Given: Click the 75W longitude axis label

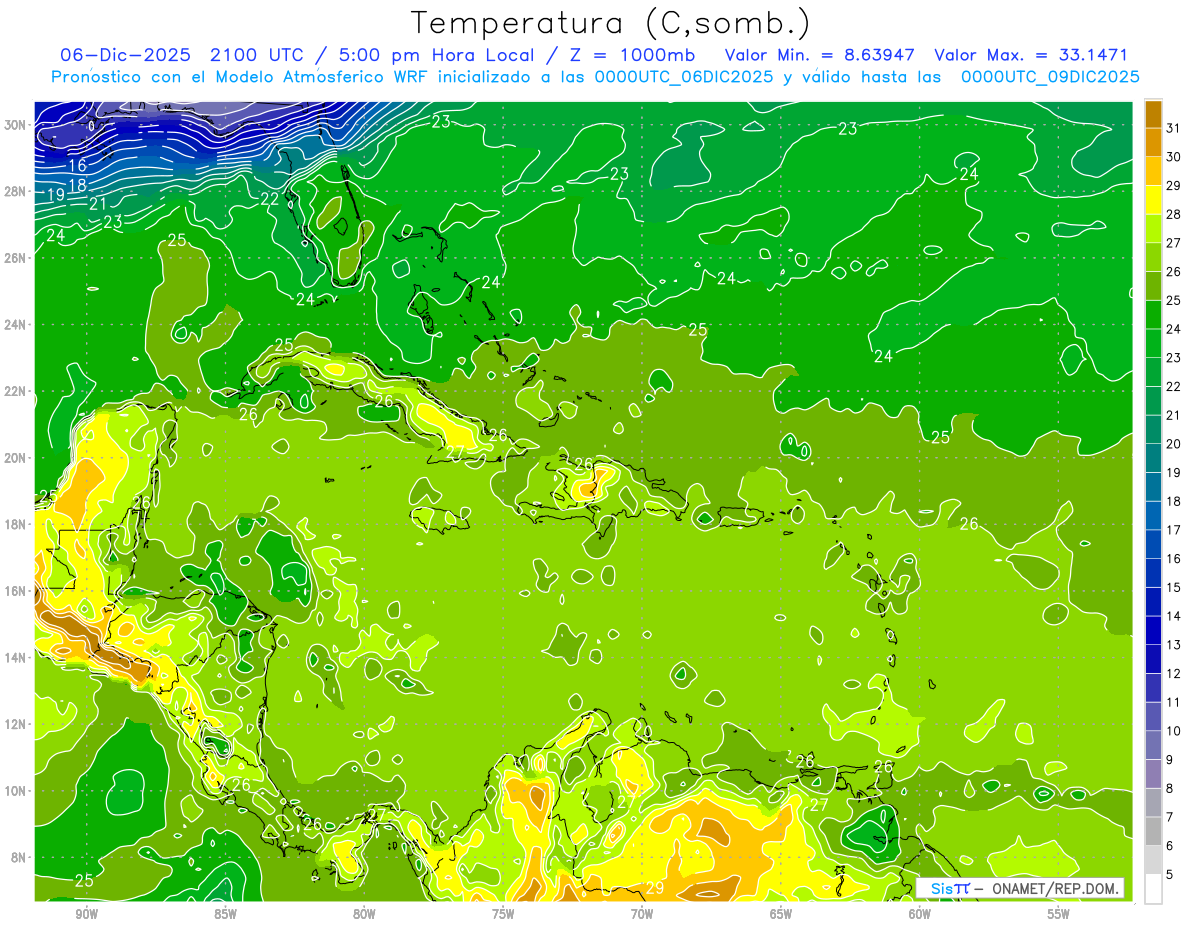Looking at the screenshot, I should tap(503, 915).
